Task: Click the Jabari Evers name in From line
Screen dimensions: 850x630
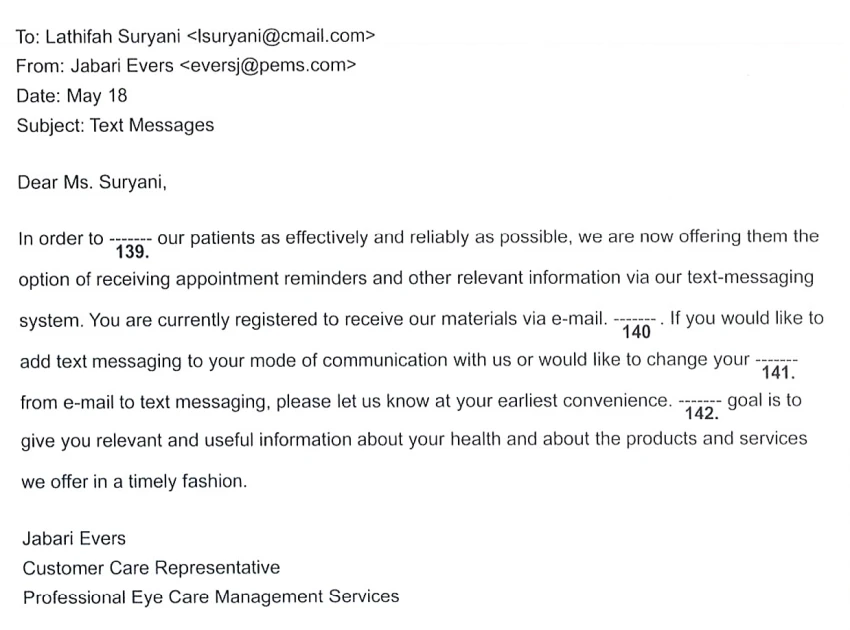Action: (x=122, y=66)
